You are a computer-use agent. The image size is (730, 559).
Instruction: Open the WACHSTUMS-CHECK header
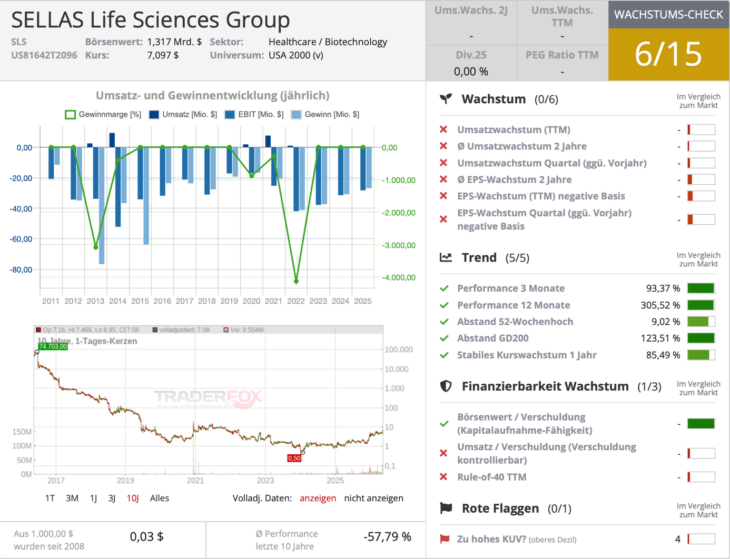coord(669,14)
